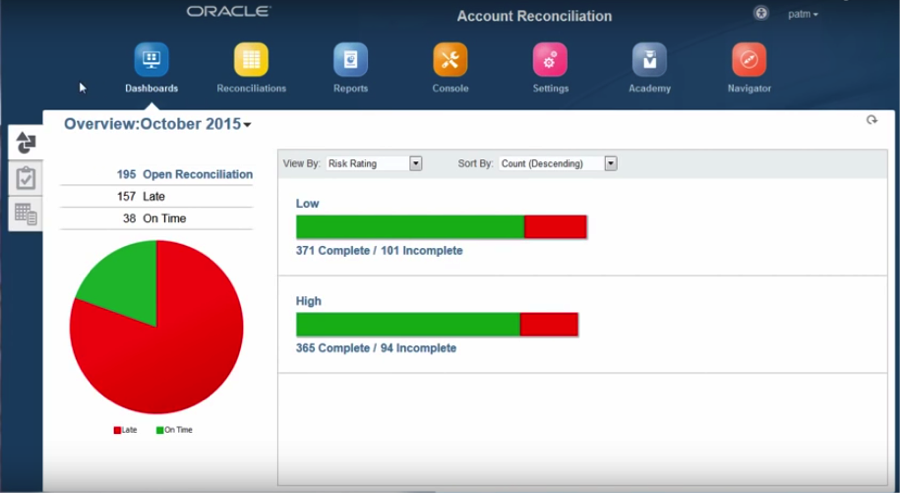Click the Dashboards label
The image size is (900, 493).
click(152, 88)
